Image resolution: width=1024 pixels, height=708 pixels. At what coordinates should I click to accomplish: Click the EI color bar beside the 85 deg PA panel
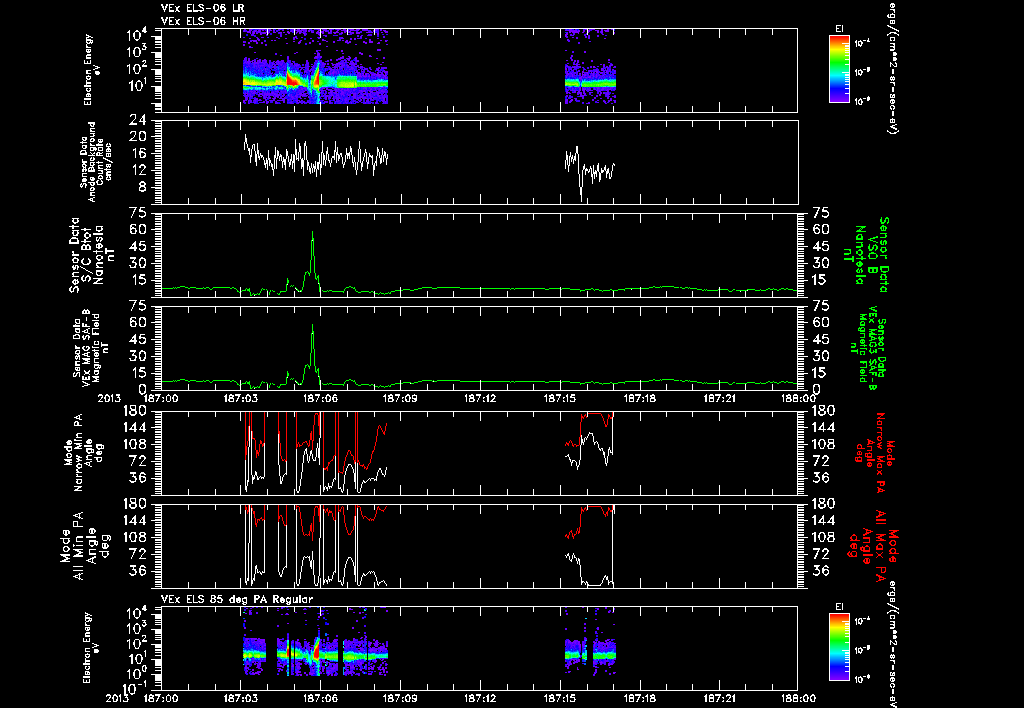(x=839, y=647)
